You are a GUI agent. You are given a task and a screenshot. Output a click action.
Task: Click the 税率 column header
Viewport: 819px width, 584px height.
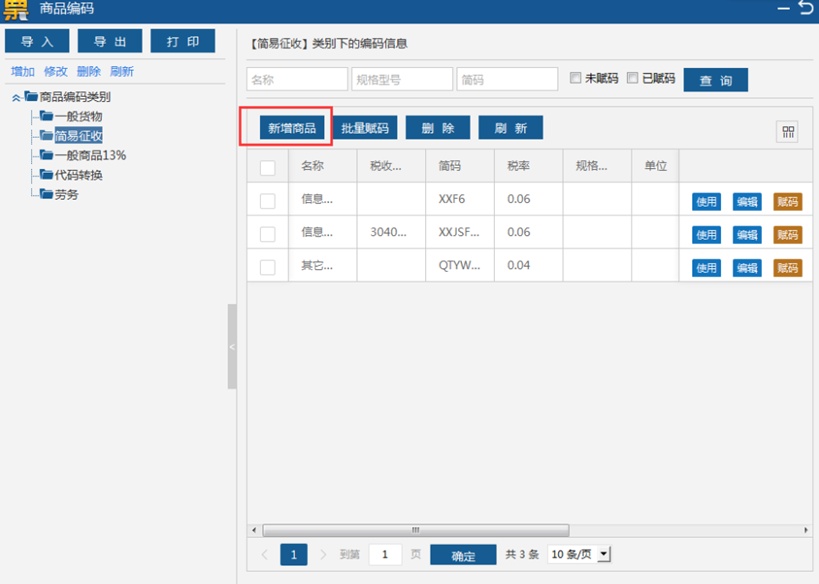click(x=529, y=166)
